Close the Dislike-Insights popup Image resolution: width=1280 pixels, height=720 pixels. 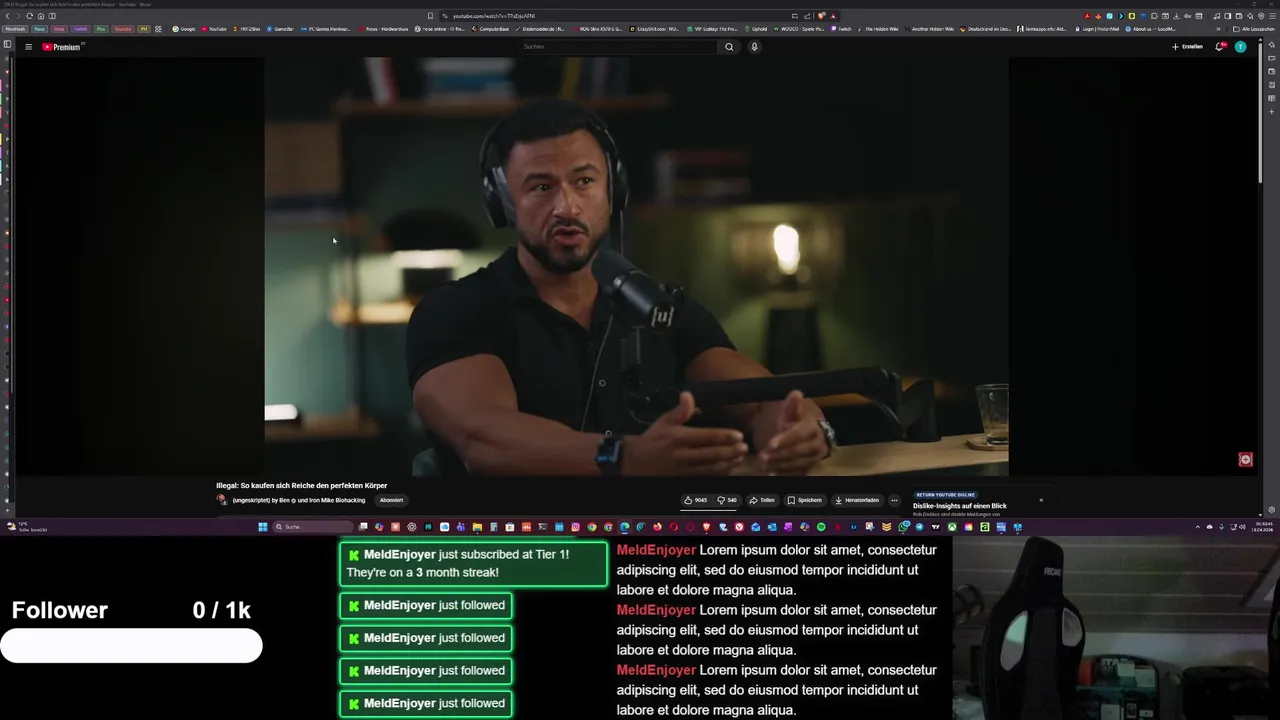(x=1041, y=500)
